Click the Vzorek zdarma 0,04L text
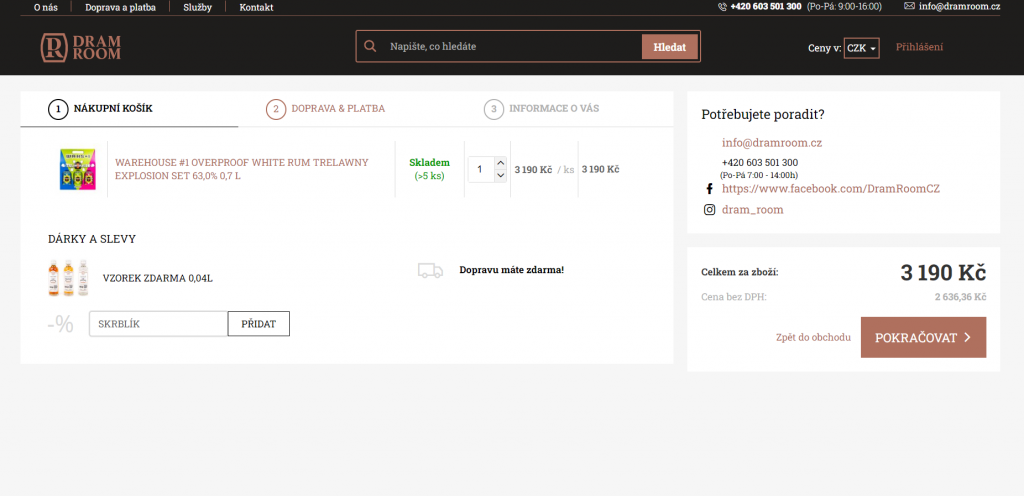Screen dimensions: 1024x496 click(x=157, y=279)
